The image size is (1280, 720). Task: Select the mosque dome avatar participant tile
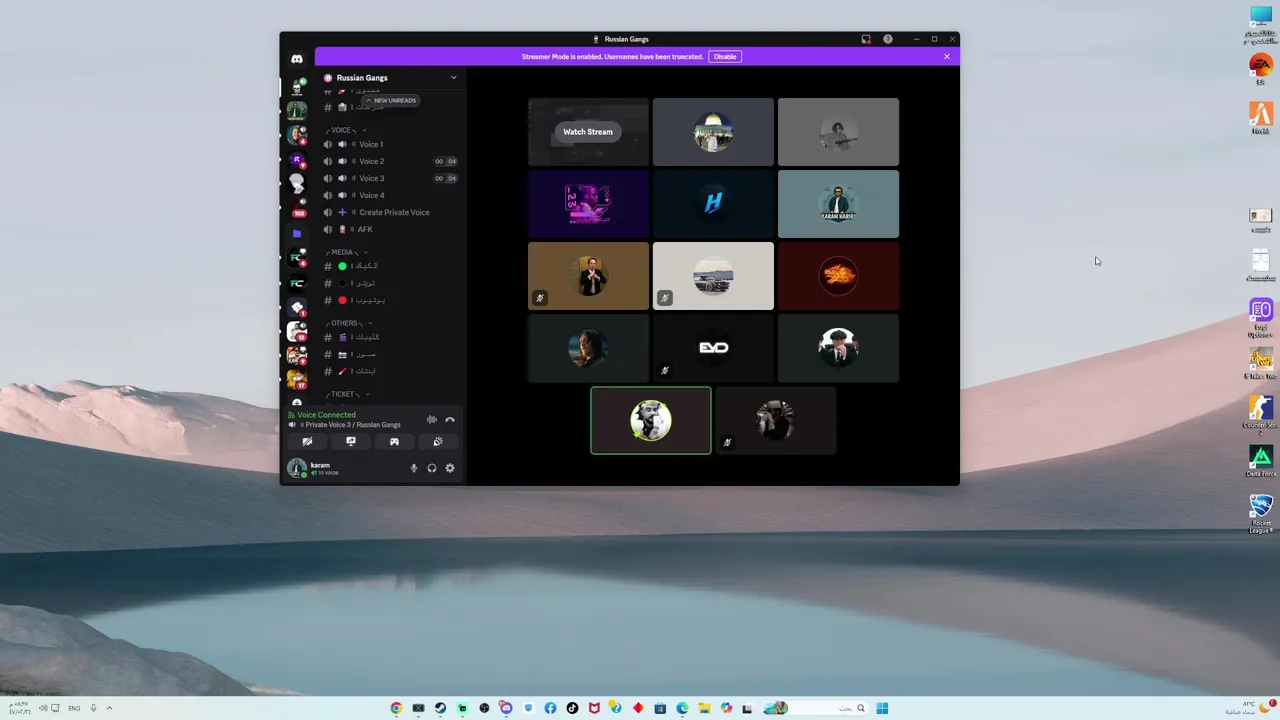(x=713, y=132)
